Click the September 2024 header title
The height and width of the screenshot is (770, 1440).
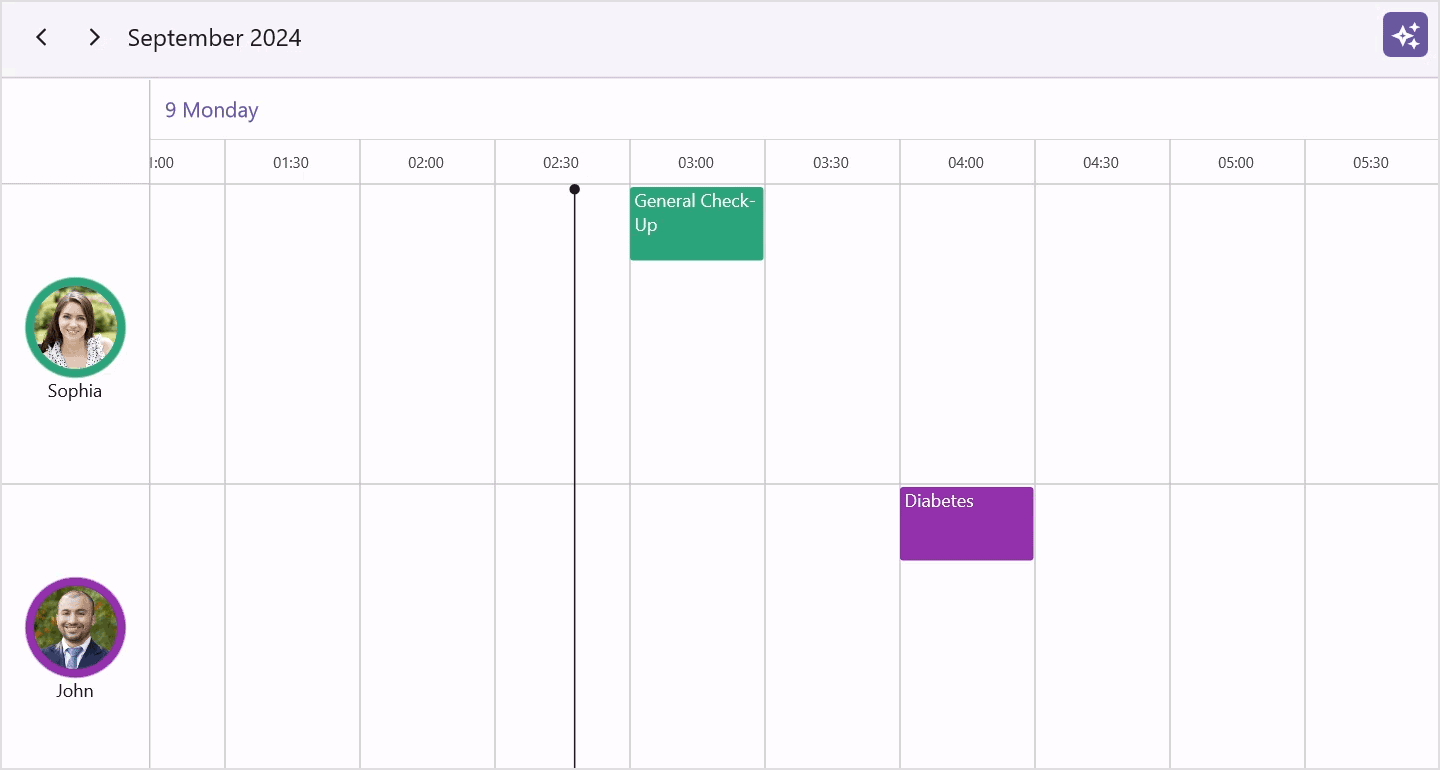coord(214,38)
